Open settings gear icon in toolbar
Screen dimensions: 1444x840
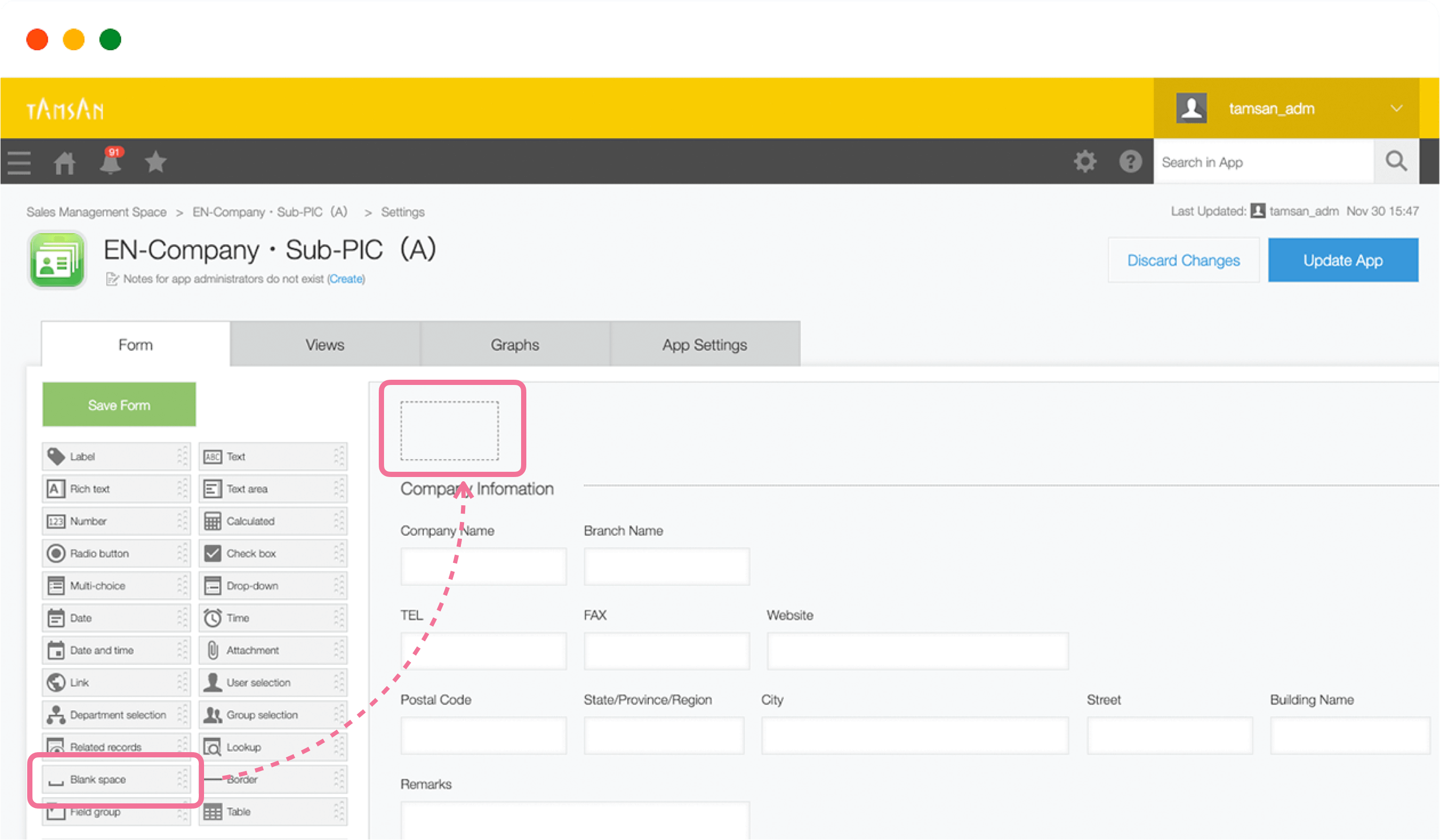[1085, 162]
